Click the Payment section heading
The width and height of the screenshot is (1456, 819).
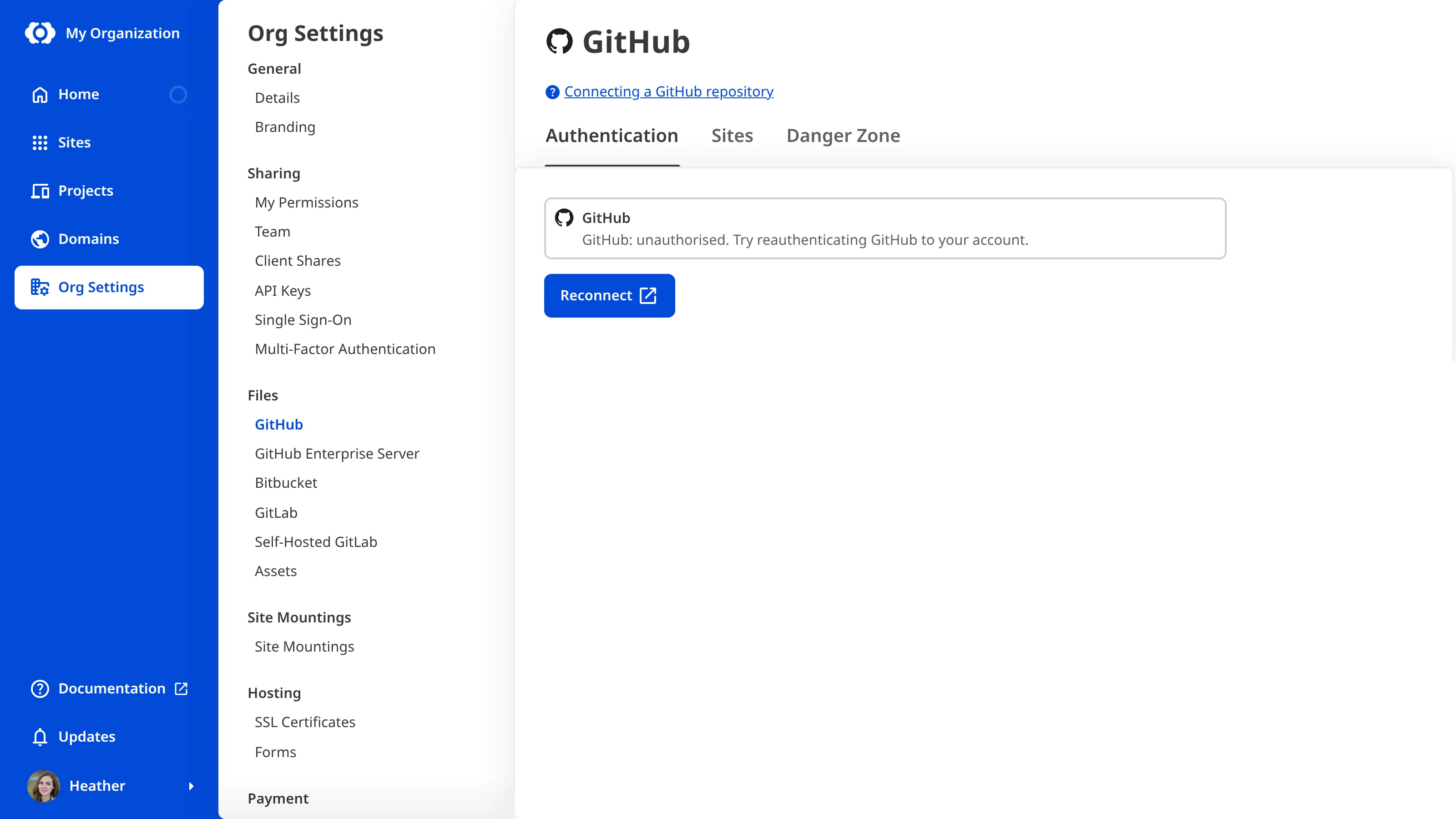point(278,799)
